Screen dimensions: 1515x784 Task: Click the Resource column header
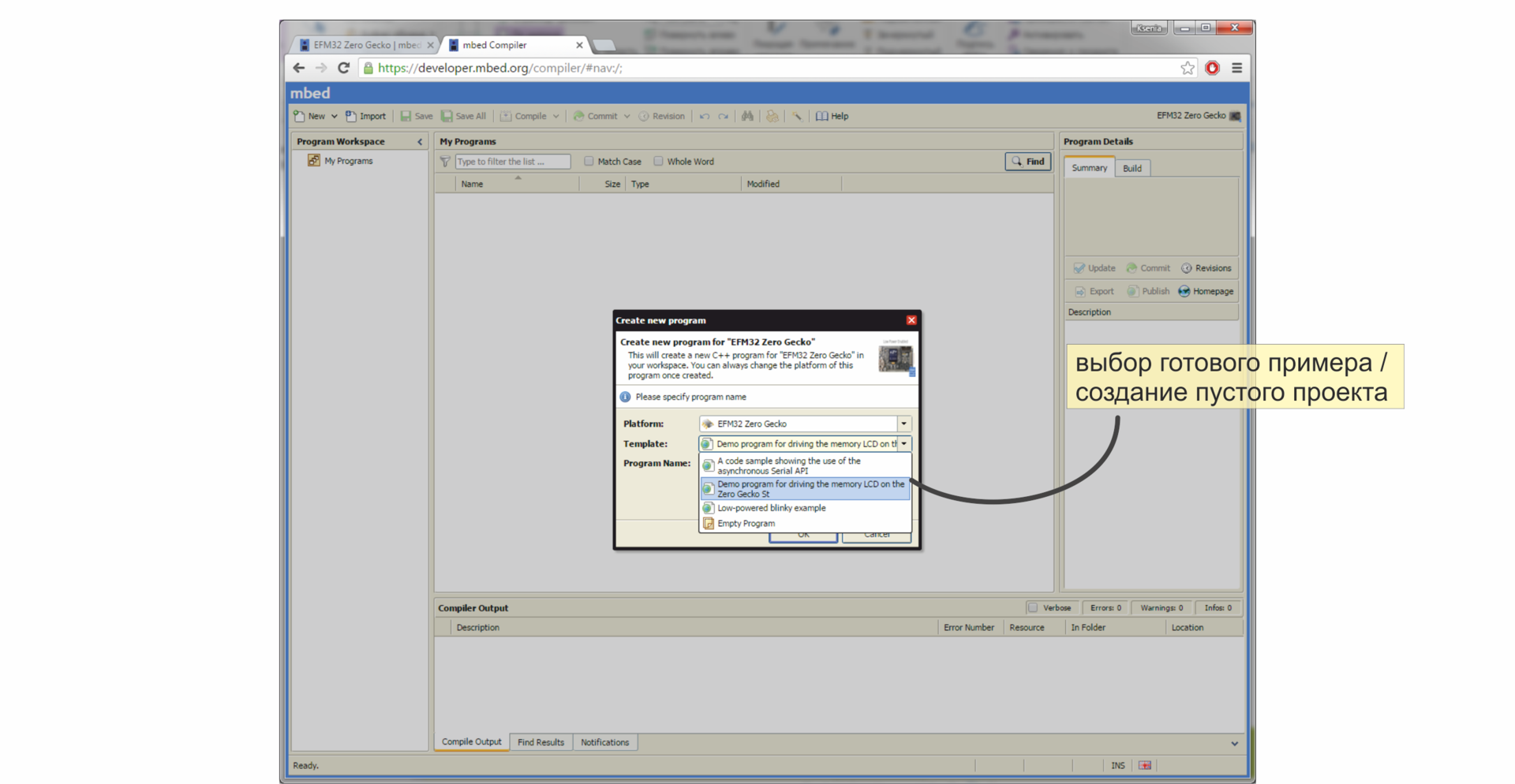(1034, 628)
